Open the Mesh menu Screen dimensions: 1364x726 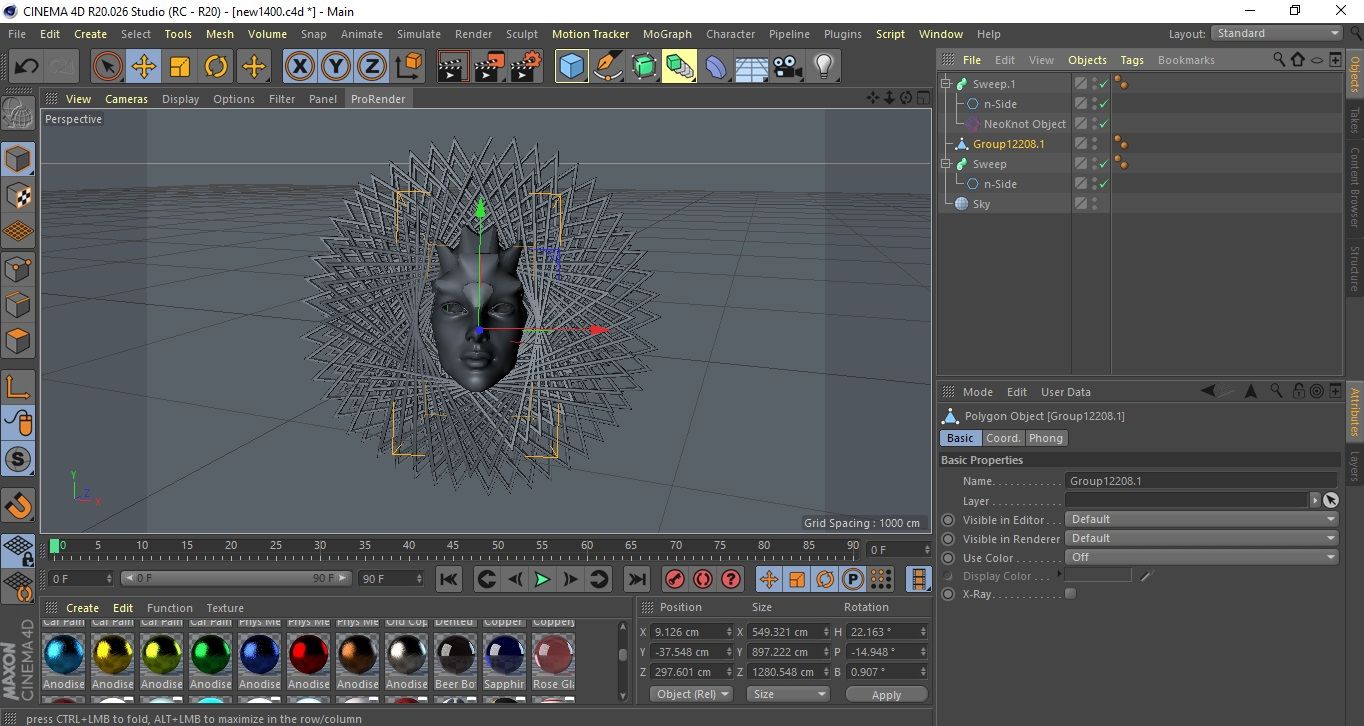click(x=220, y=34)
